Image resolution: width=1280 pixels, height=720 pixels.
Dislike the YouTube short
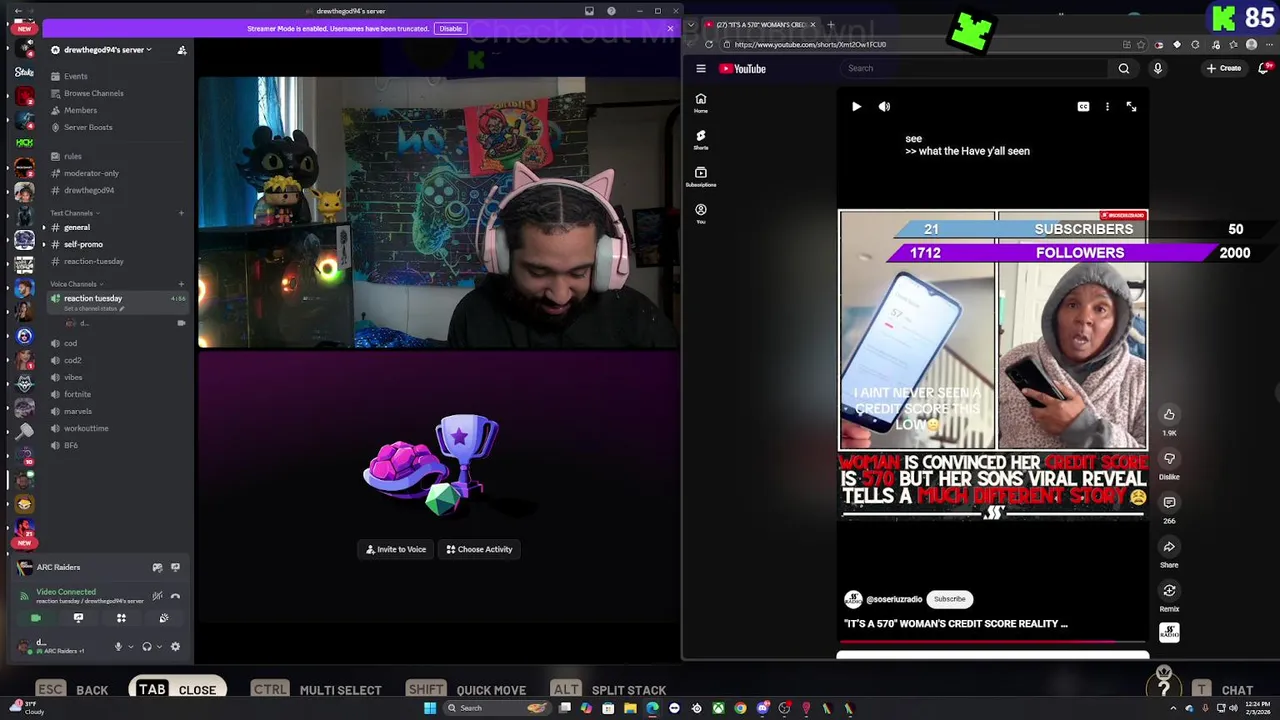[1169, 458]
